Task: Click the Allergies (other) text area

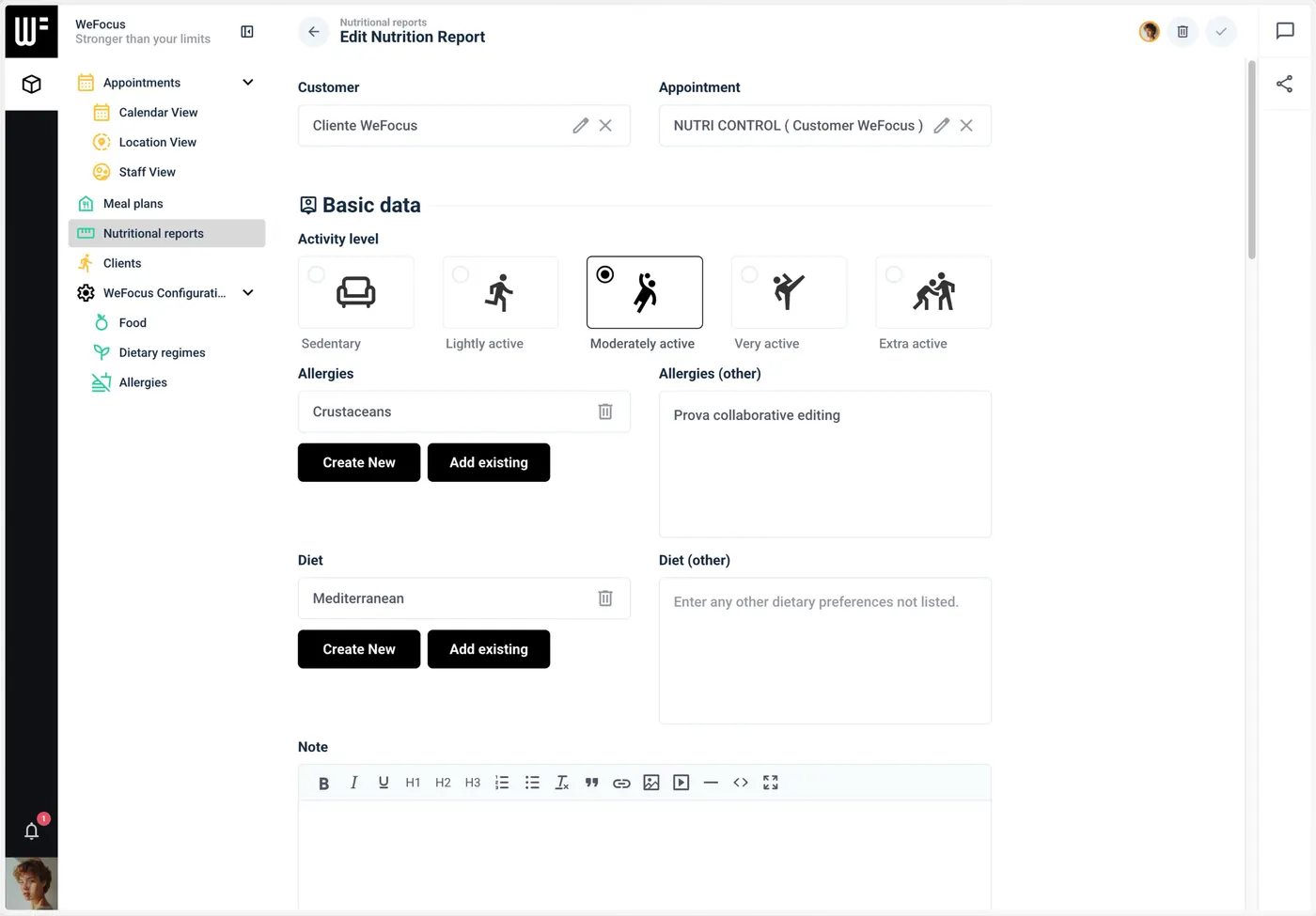Action: [x=825, y=464]
